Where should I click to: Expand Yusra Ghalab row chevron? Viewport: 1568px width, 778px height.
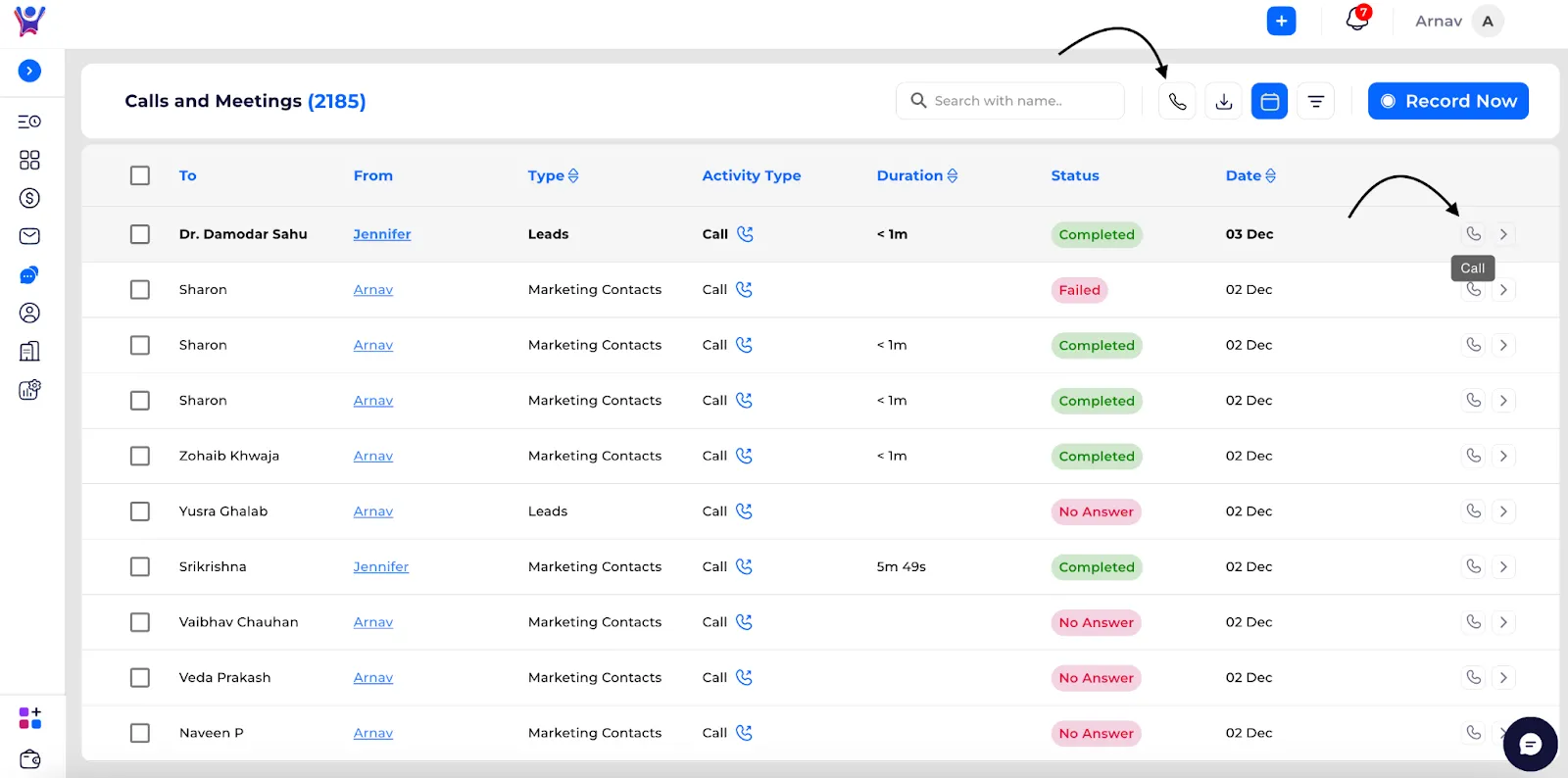tap(1503, 511)
